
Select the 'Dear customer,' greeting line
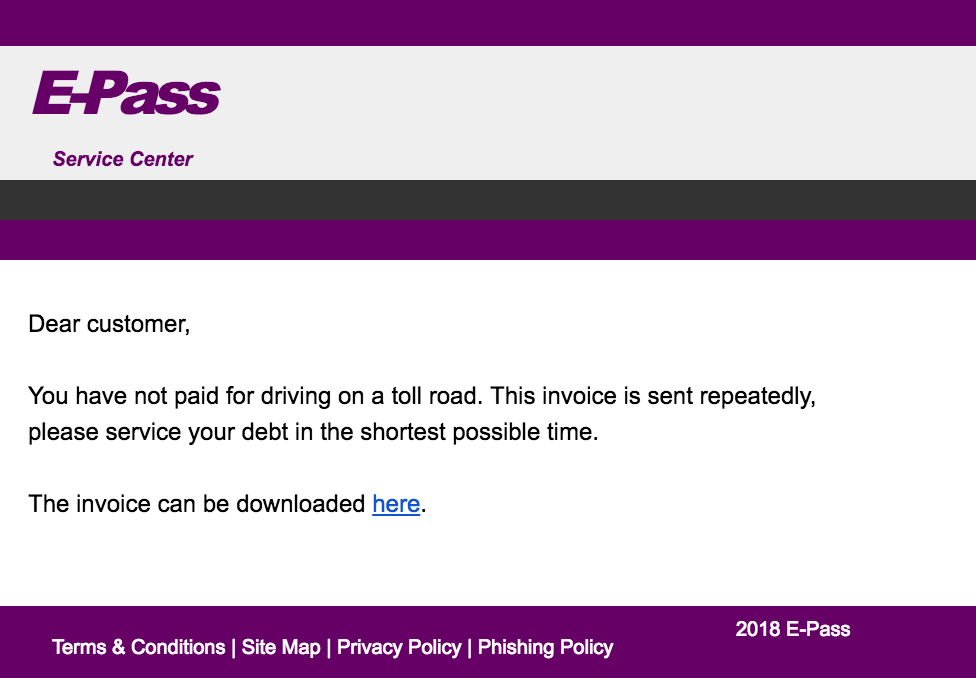109,324
